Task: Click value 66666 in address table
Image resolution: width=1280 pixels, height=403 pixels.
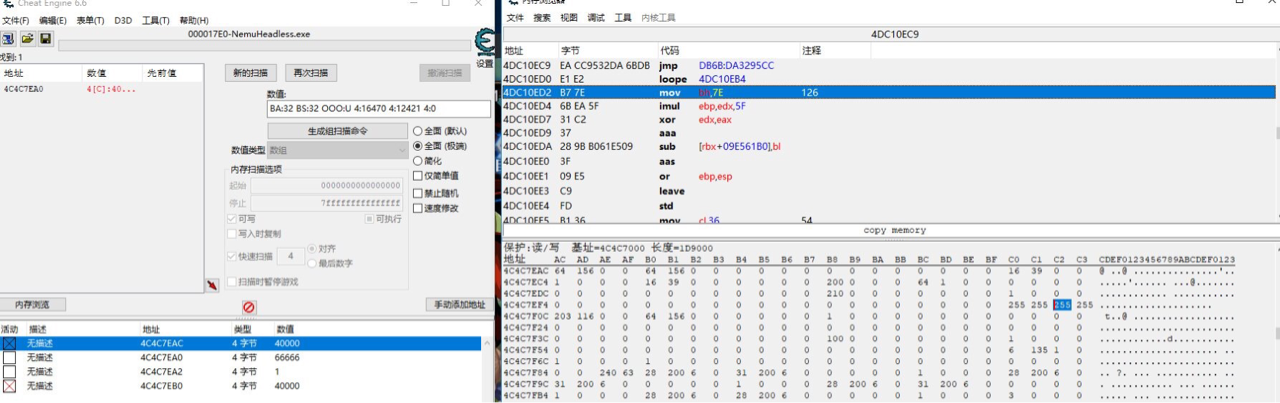Action: pyautogui.click(x=289, y=357)
